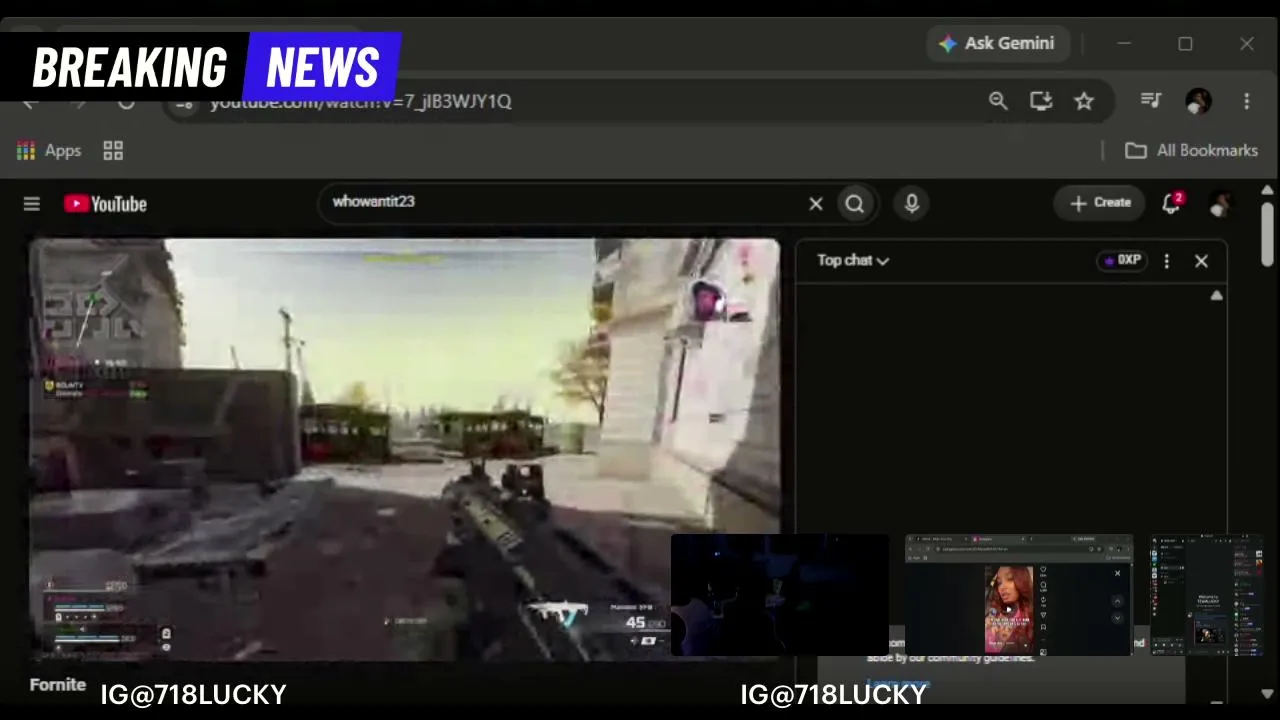
Task: Select the Discord window thumbnail
Action: point(1206,595)
